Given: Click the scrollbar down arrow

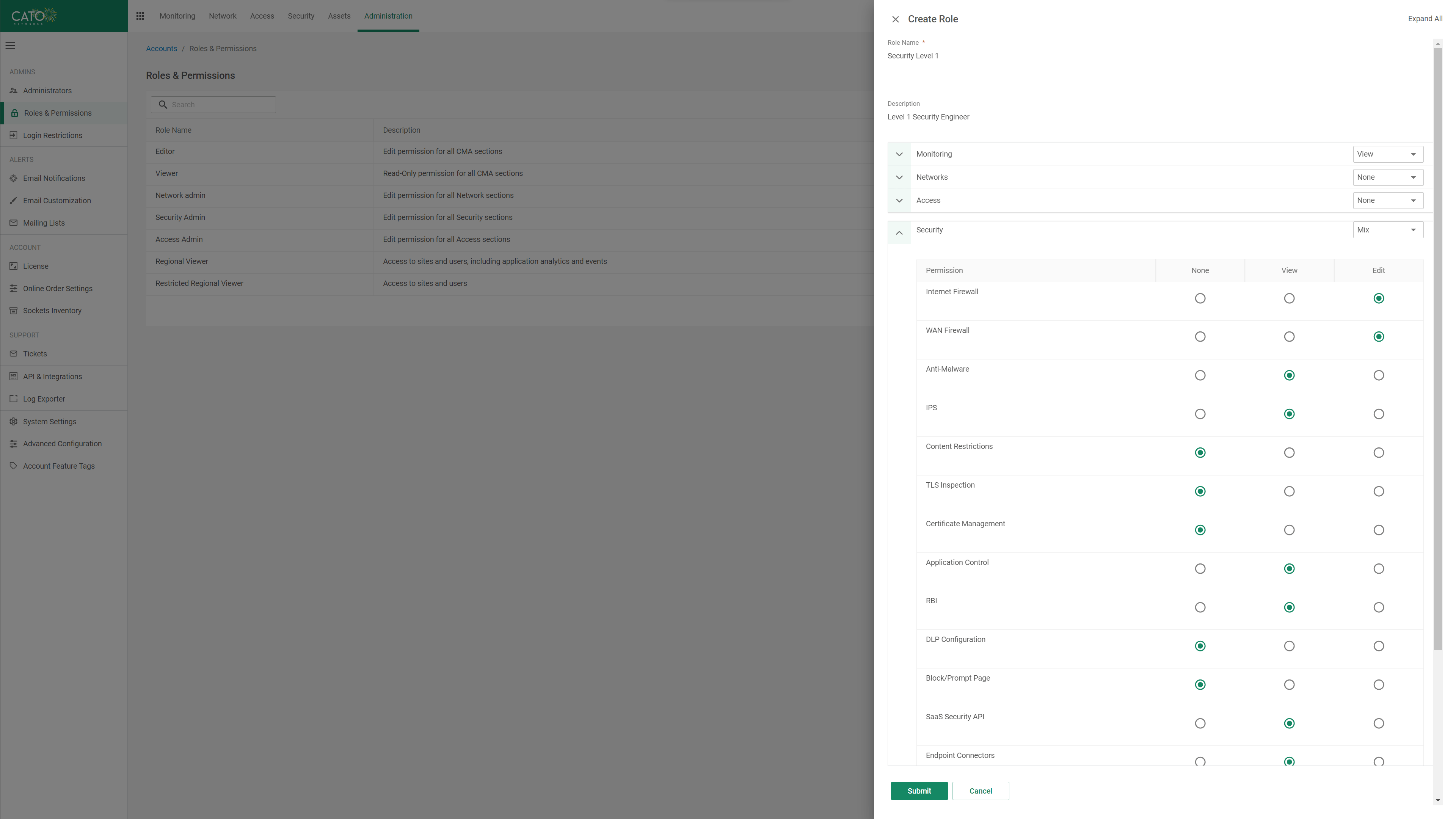Looking at the screenshot, I should (x=1438, y=801).
